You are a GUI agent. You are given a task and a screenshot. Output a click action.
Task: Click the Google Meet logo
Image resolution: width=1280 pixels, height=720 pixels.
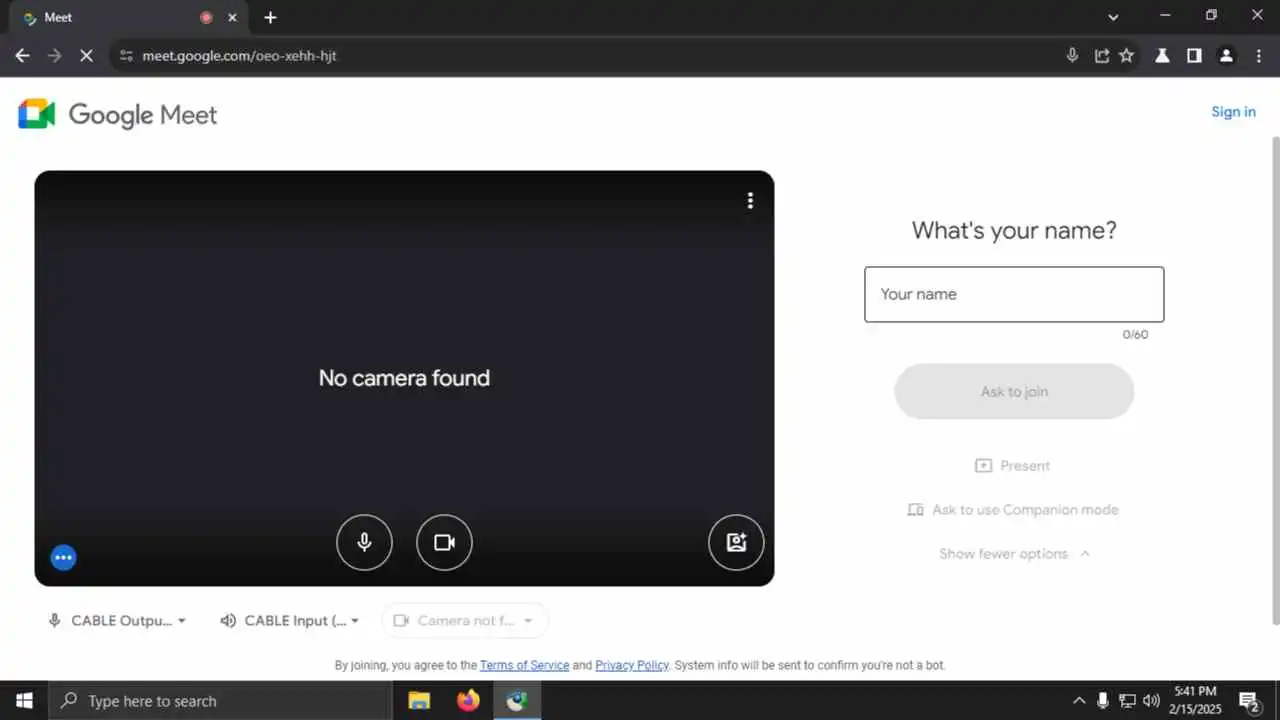(118, 114)
